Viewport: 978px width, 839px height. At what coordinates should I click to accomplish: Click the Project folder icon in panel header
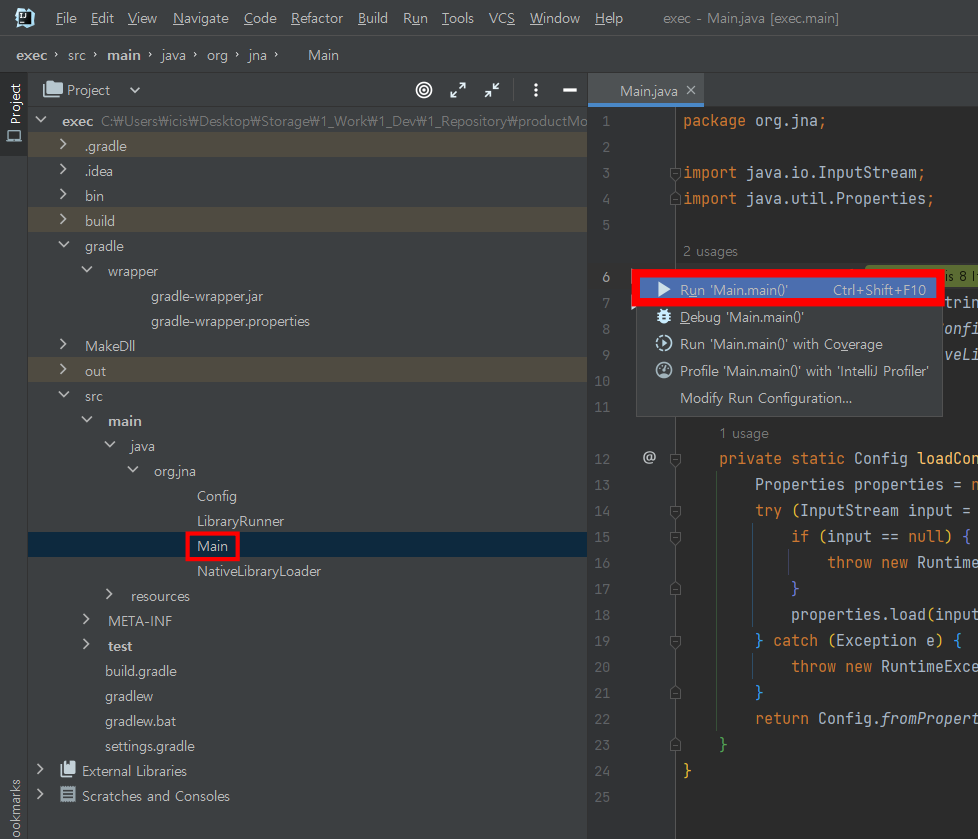52,89
